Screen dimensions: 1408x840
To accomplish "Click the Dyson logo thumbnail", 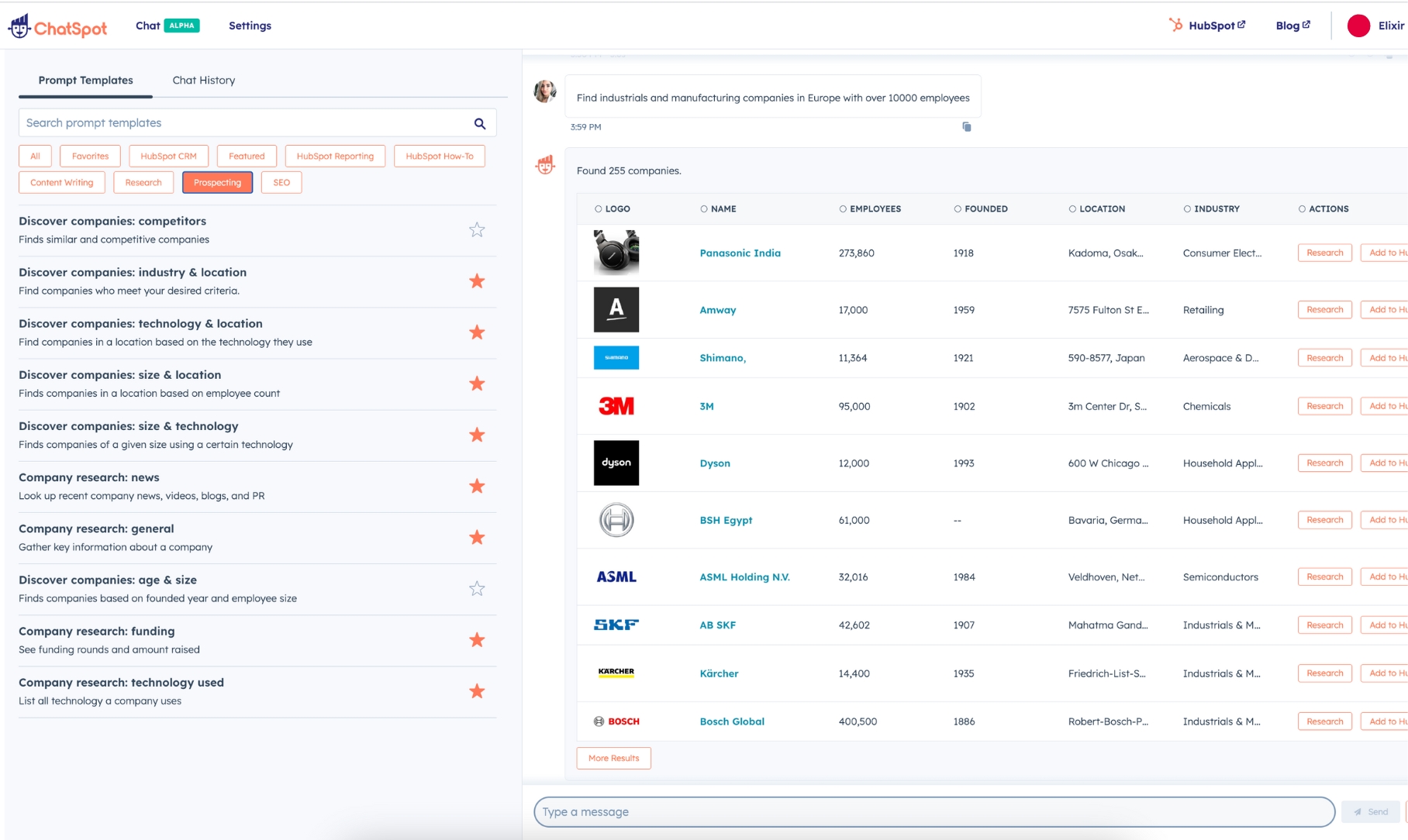I will point(616,463).
